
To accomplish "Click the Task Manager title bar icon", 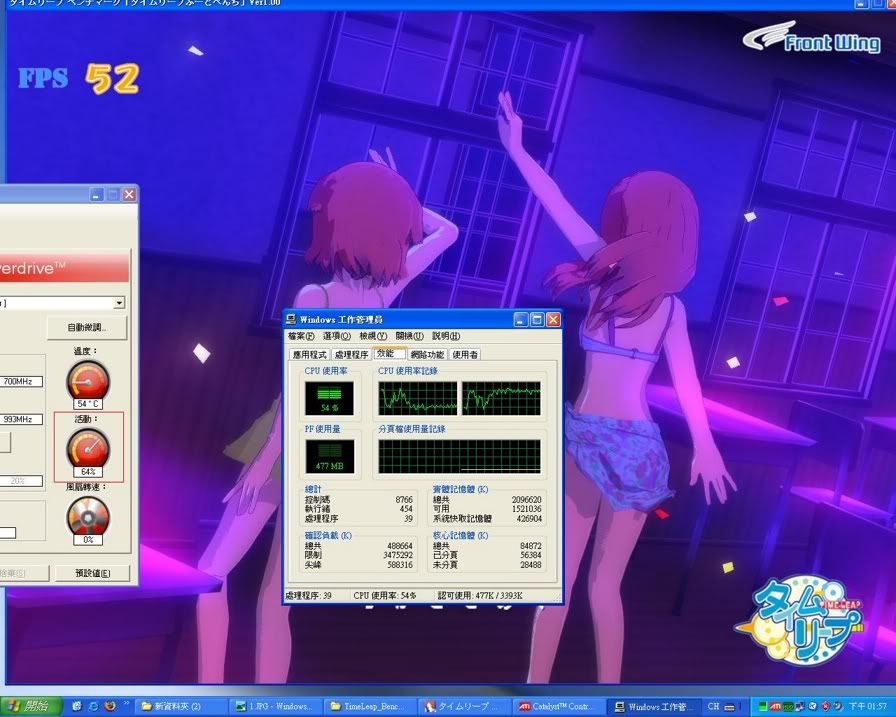I will [x=291, y=319].
